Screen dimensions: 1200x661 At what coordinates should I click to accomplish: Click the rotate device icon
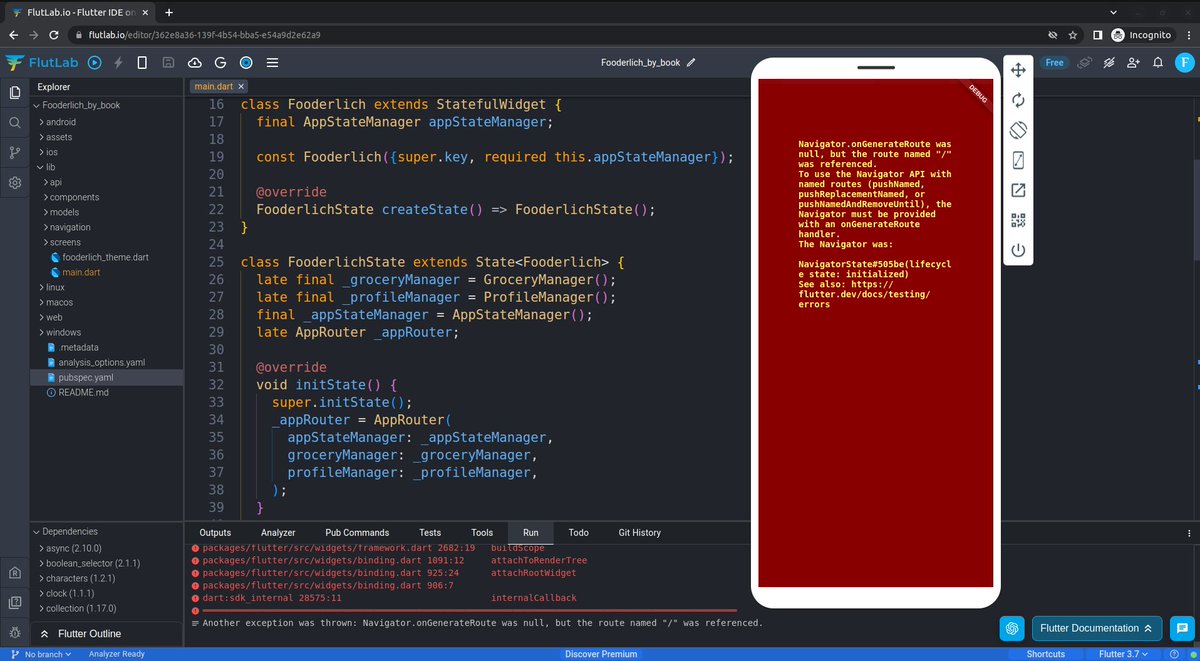(1018, 130)
